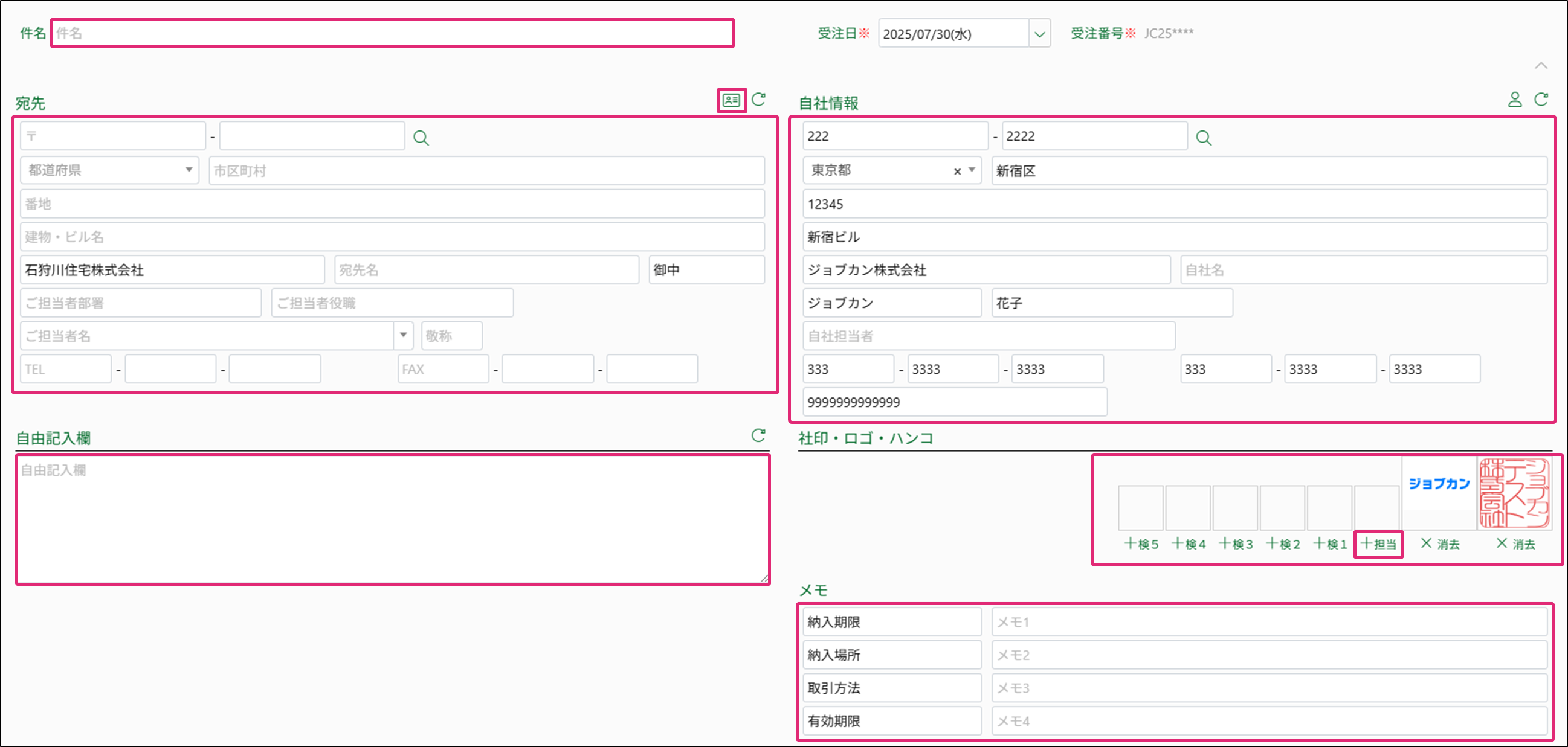This screenshot has height=747, width=1568.
Task: Click the ＋検5 stamp button
Action: (1141, 544)
